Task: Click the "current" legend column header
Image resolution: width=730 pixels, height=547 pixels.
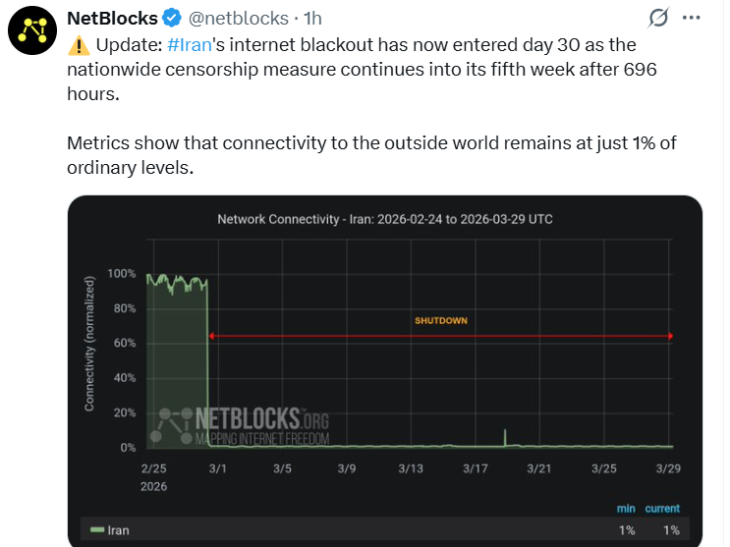Action: pyautogui.click(x=662, y=509)
